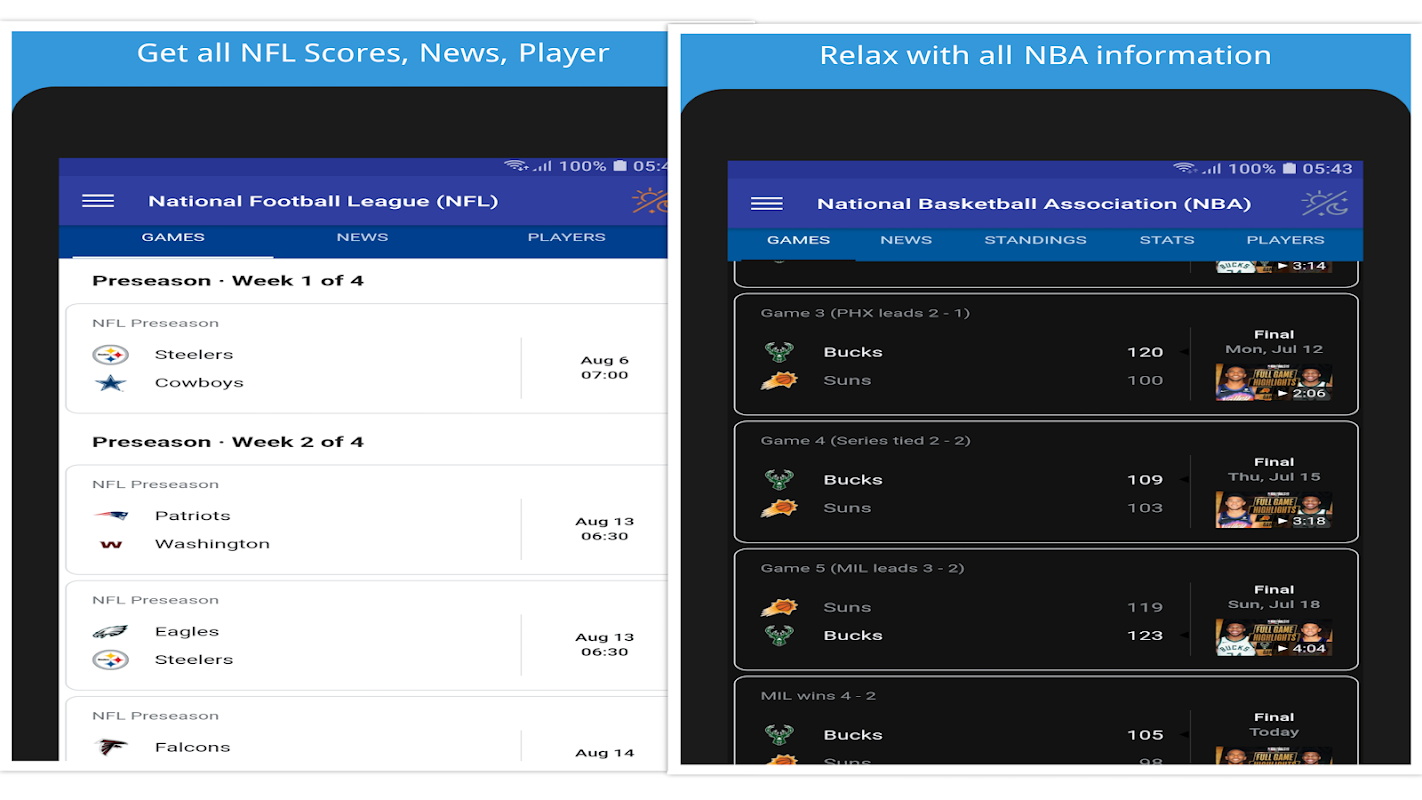Image resolution: width=1422 pixels, height=800 pixels.
Task: Click Suns score 100 in Game 3
Action: click(x=1145, y=380)
